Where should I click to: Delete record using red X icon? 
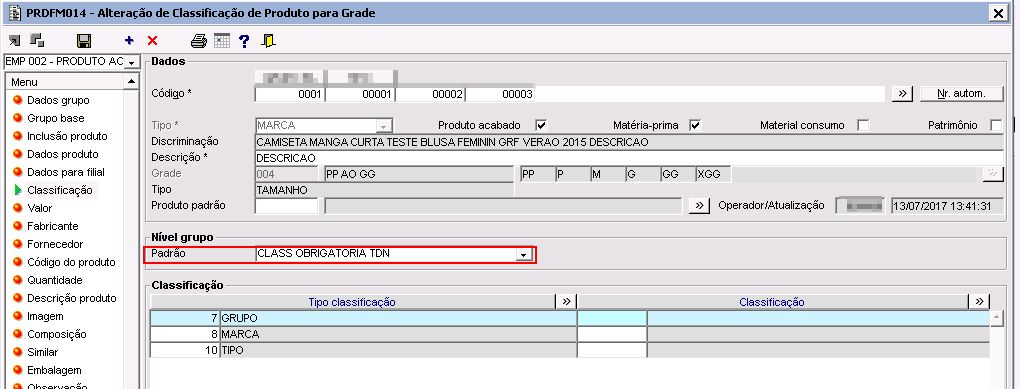pyautogui.click(x=152, y=40)
